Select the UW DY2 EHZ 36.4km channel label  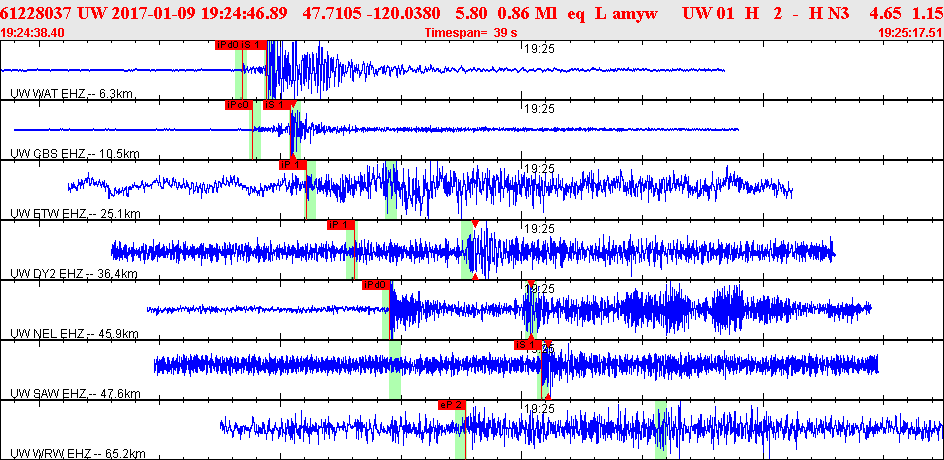tap(74, 274)
